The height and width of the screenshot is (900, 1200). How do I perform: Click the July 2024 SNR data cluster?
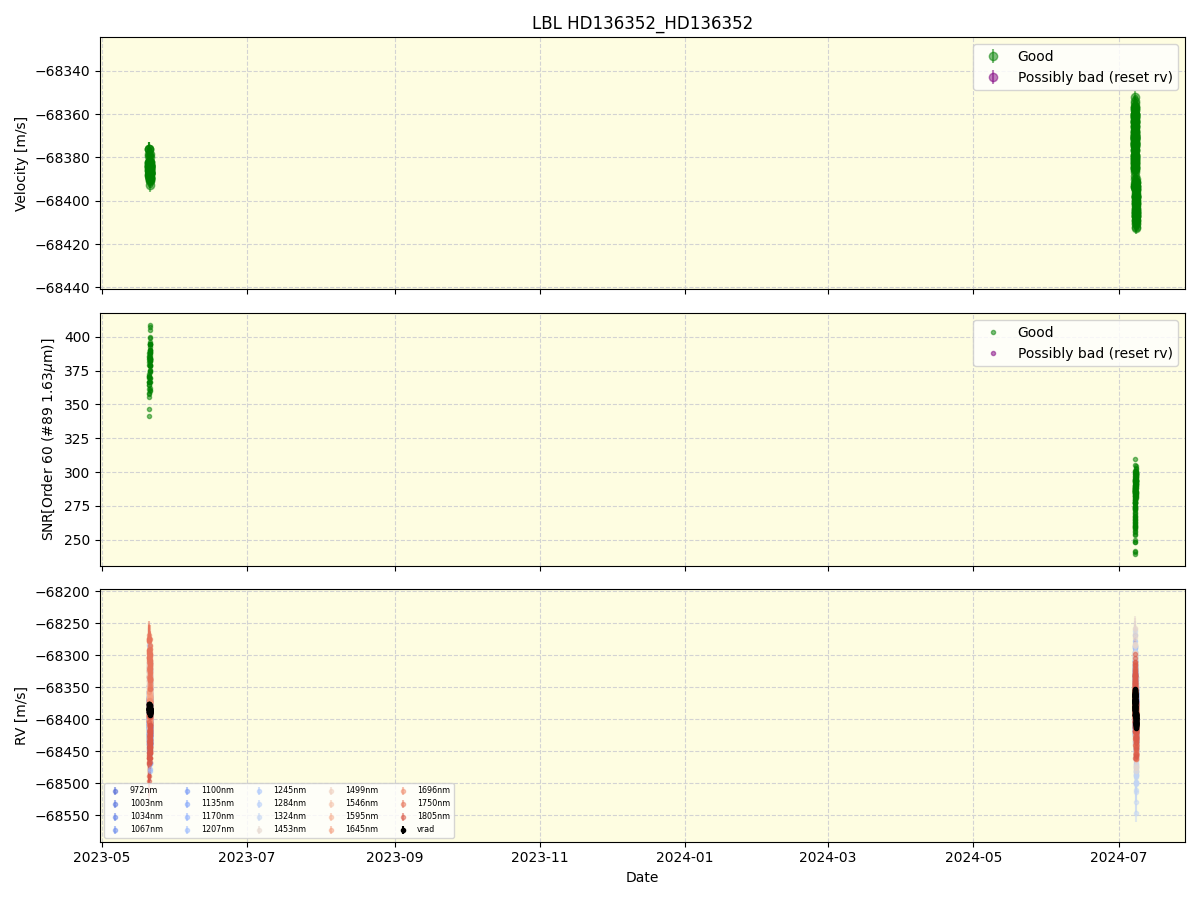[1135, 506]
